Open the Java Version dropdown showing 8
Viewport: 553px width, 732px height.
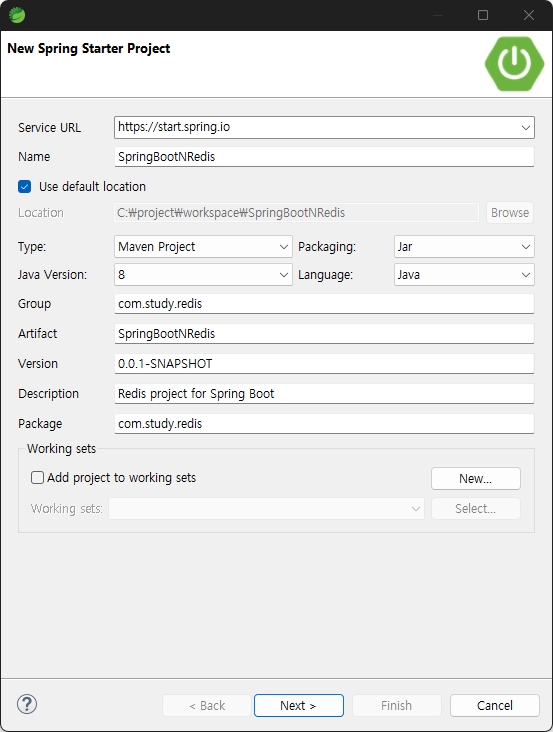coord(203,274)
